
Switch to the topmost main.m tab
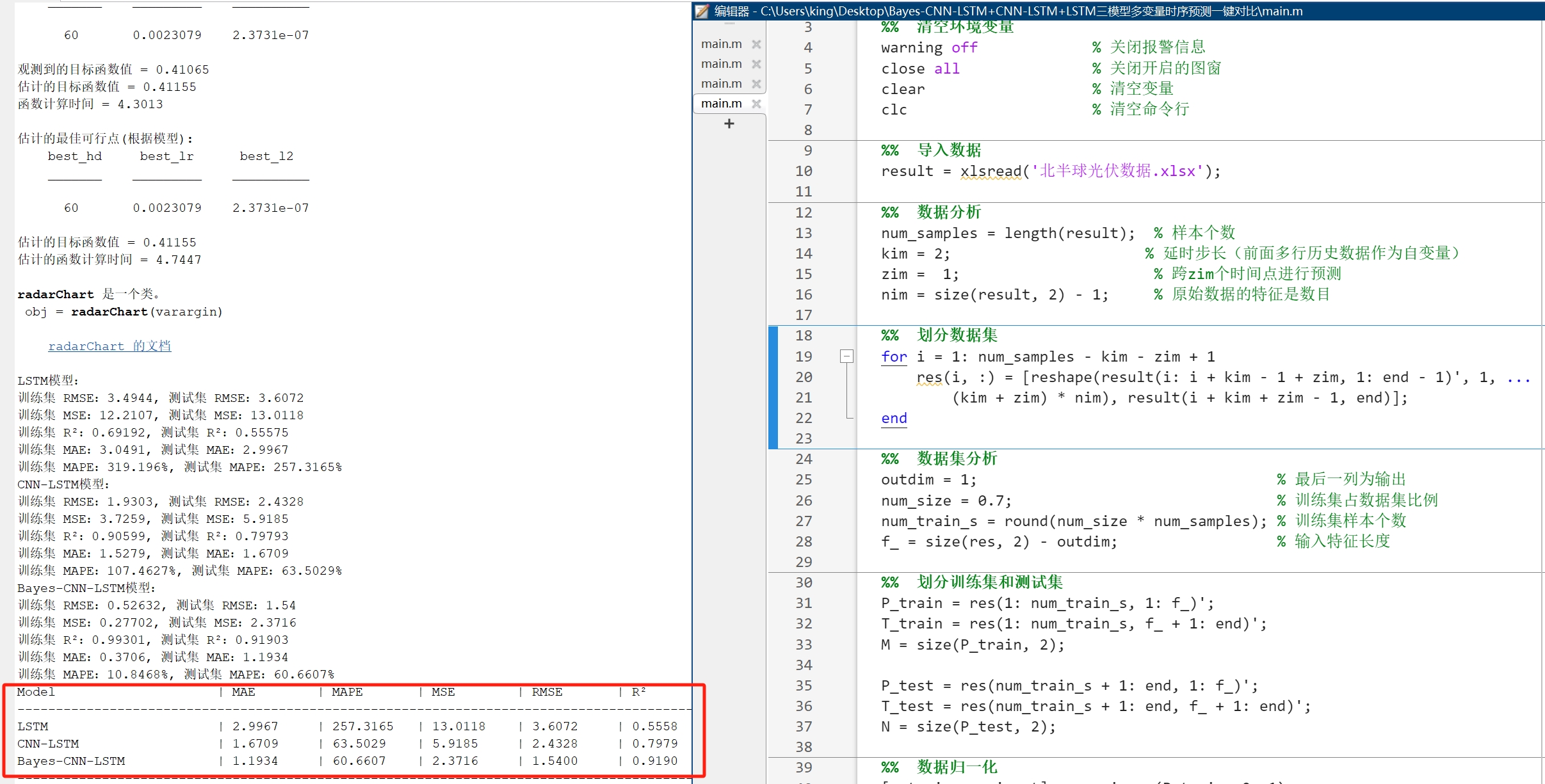(x=722, y=44)
